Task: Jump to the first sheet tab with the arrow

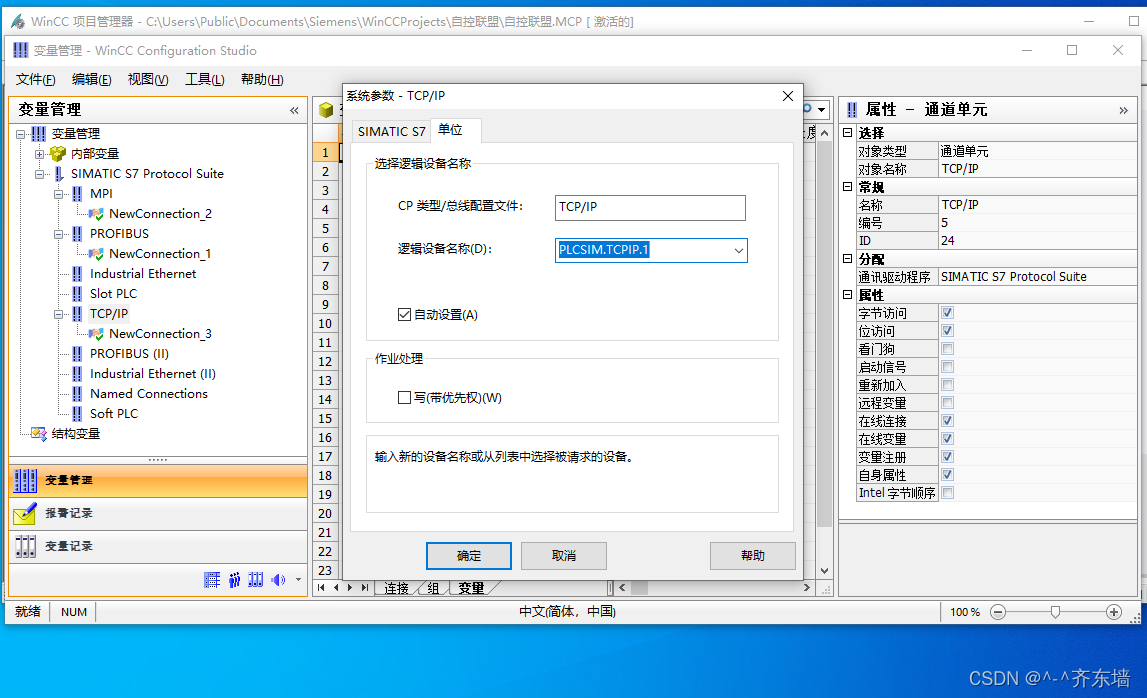Action: click(x=321, y=588)
